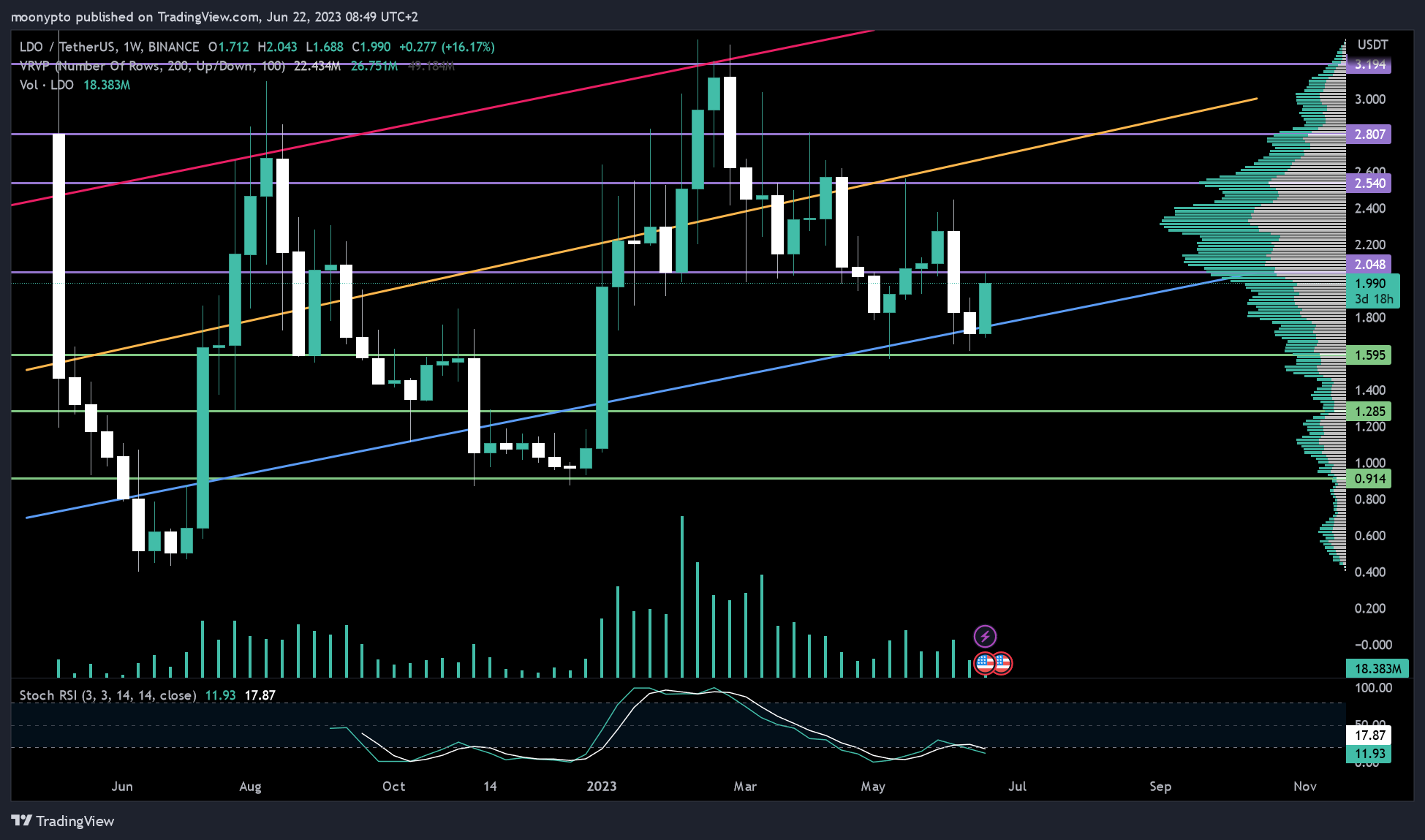
Task: Click the 1.400 tick on price axis
Action: point(1370,390)
